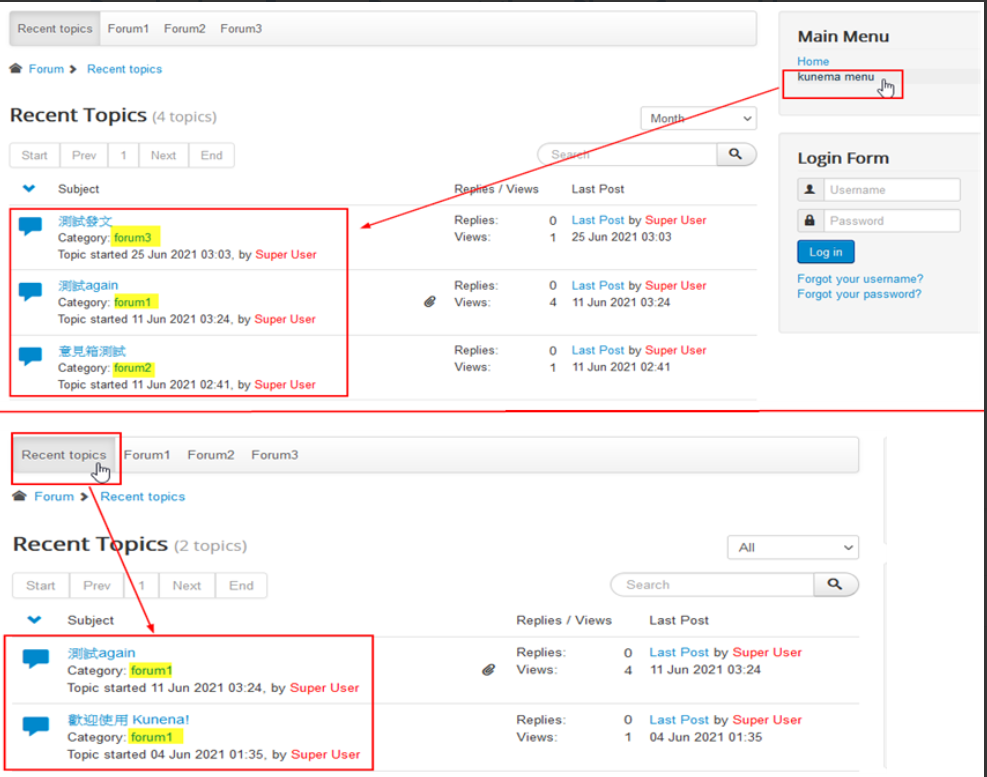
Task: Click the topic icon beside 歡迎使用 Kunena!
Action: 36,726
